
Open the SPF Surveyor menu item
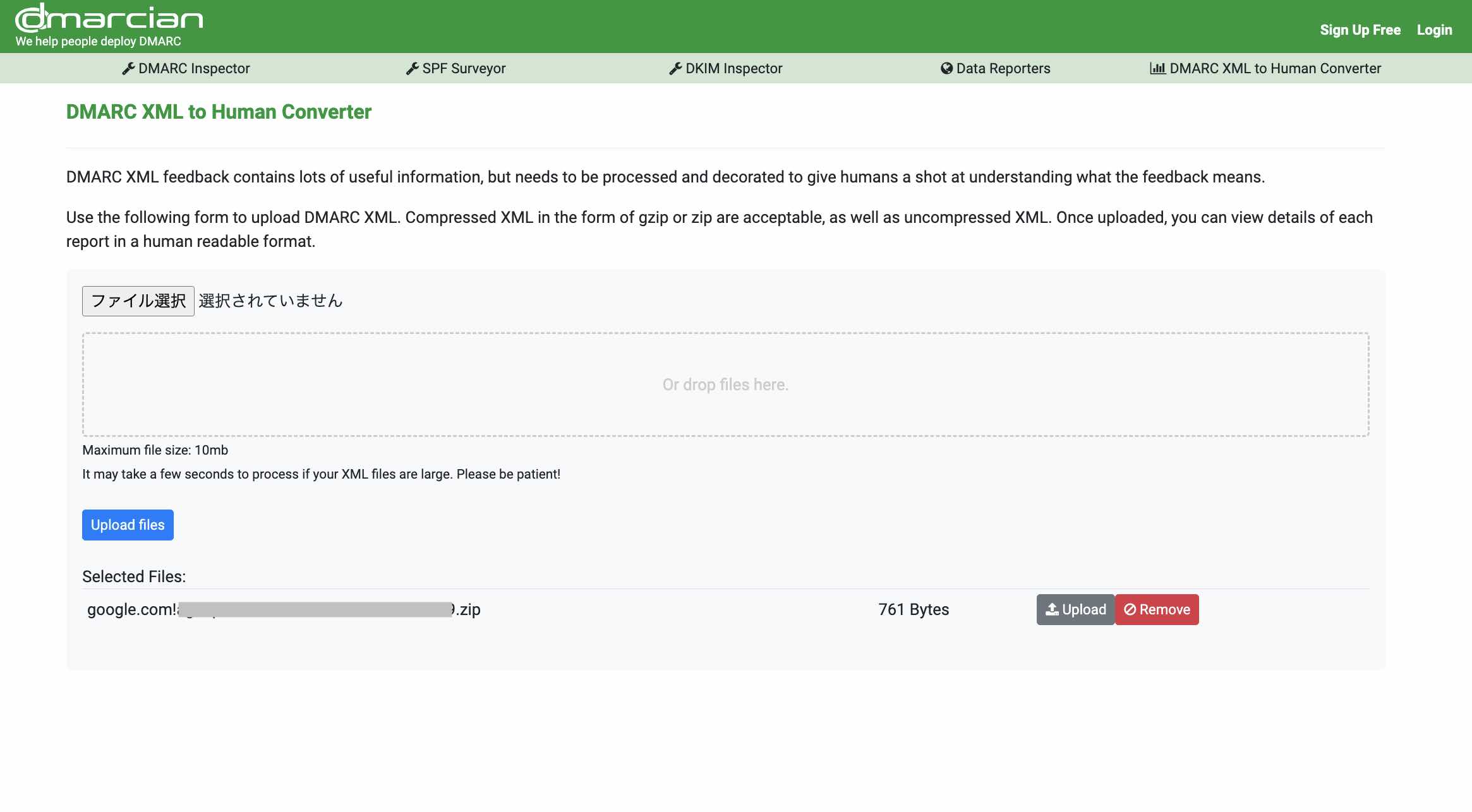(464, 68)
